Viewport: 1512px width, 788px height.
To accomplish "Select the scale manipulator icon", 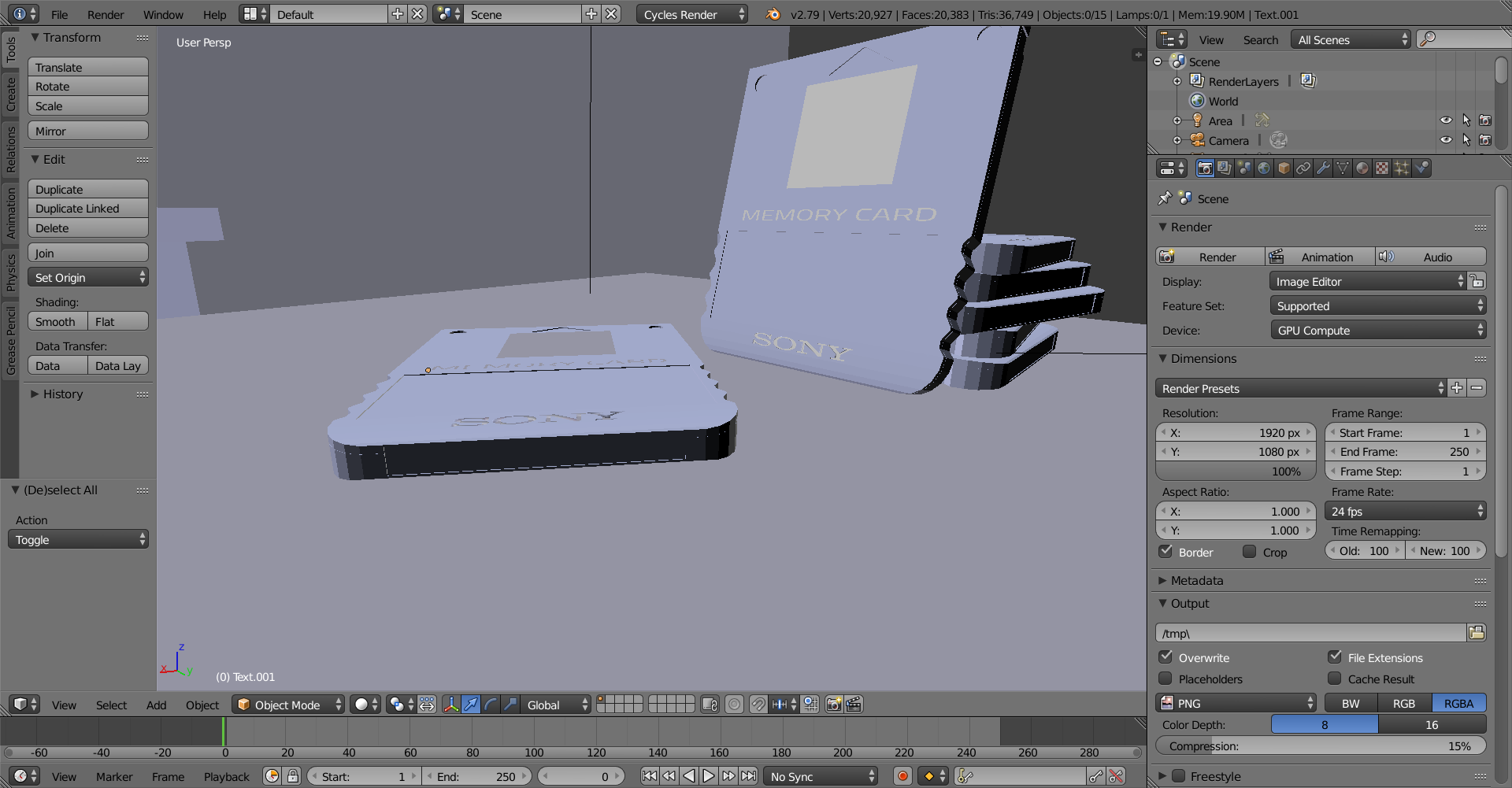I will [x=510, y=705].
